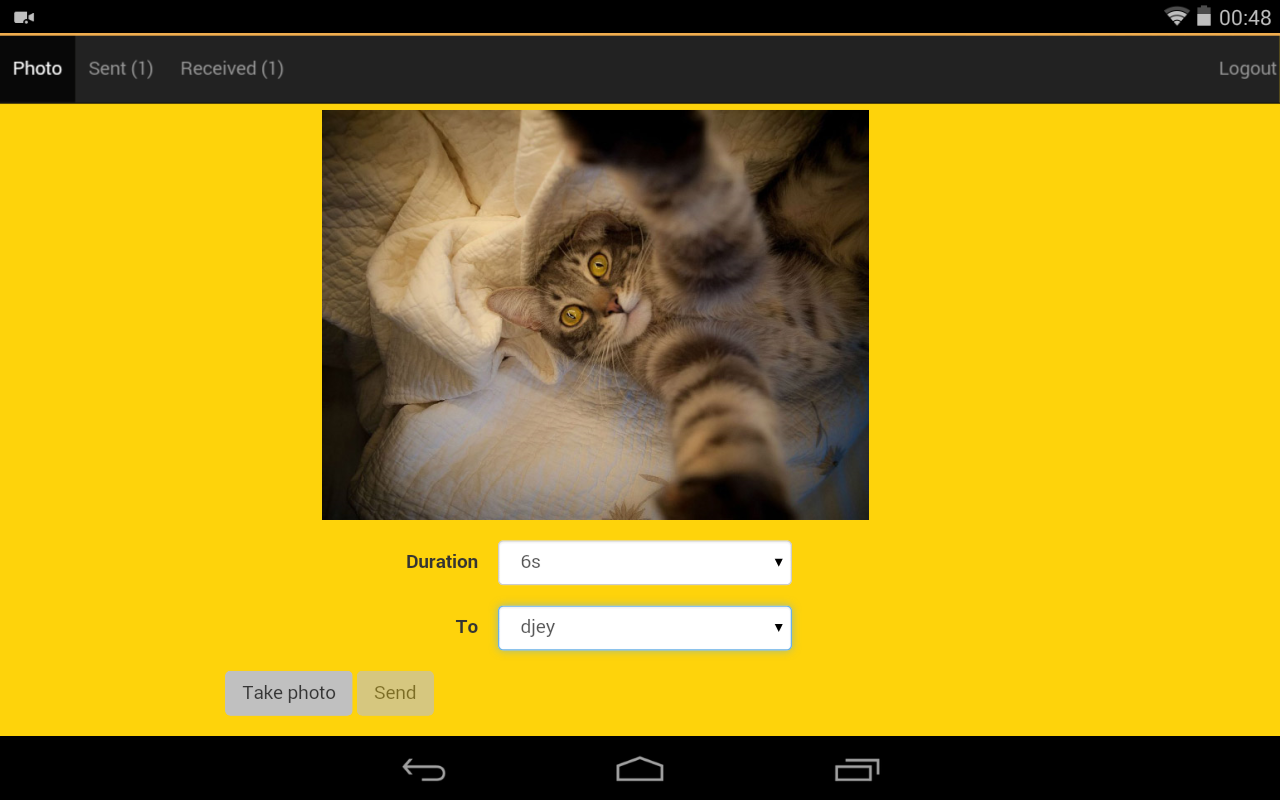Tap the 00:48 clock in status bar
Image resolution: width=1280 pixels, height=800 pixels.
pyautogui.click(x=1245, y=18)
